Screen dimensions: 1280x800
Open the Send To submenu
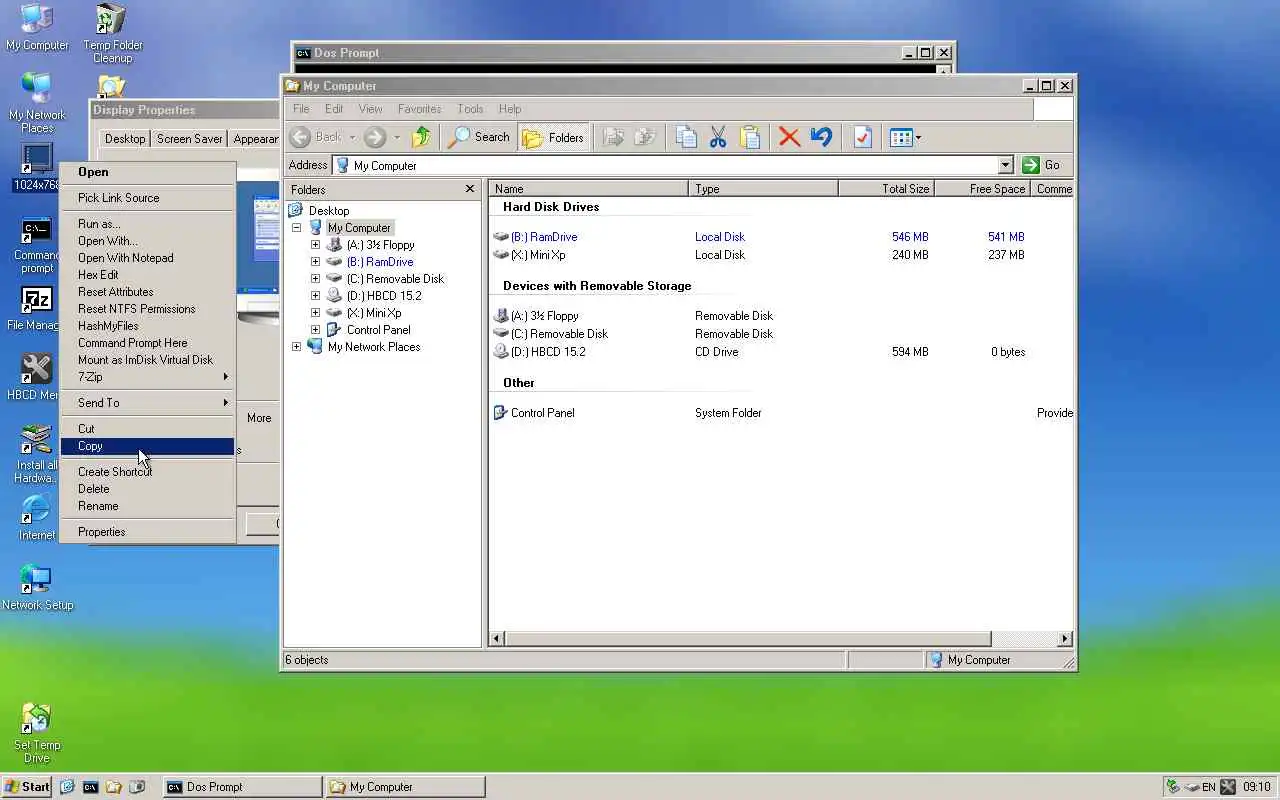click(147, 403)
